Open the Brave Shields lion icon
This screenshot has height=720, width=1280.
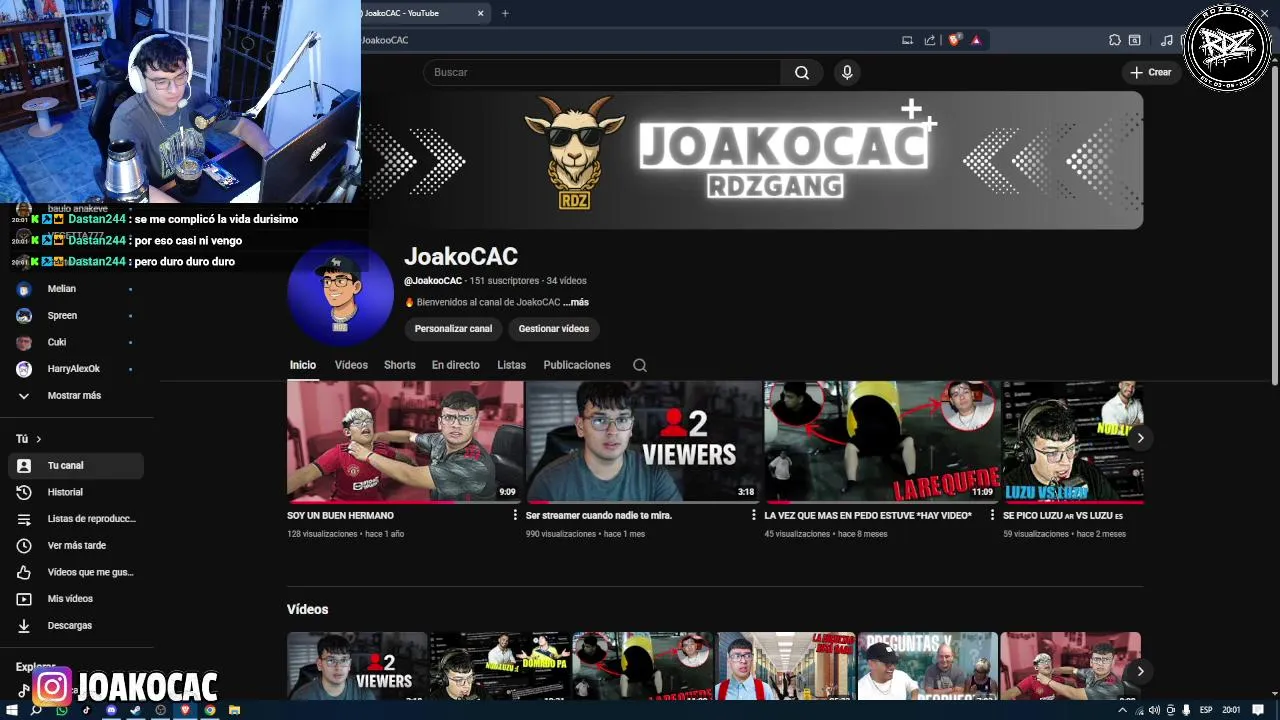pyautogui.click(x=954, y=40)
